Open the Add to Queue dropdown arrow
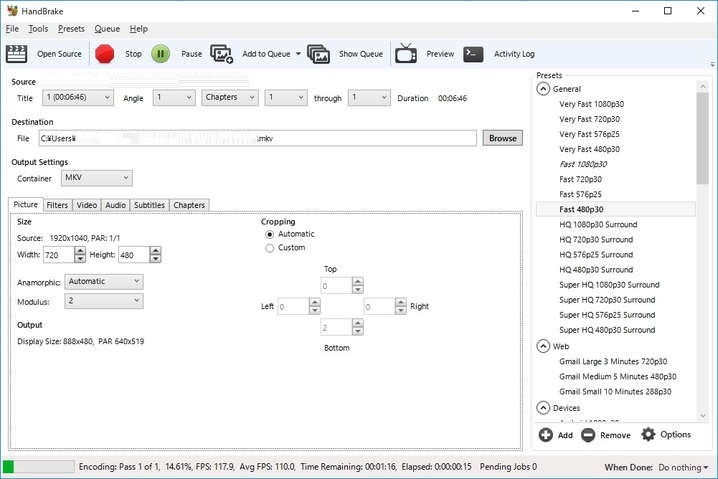 tap(298, 54)
